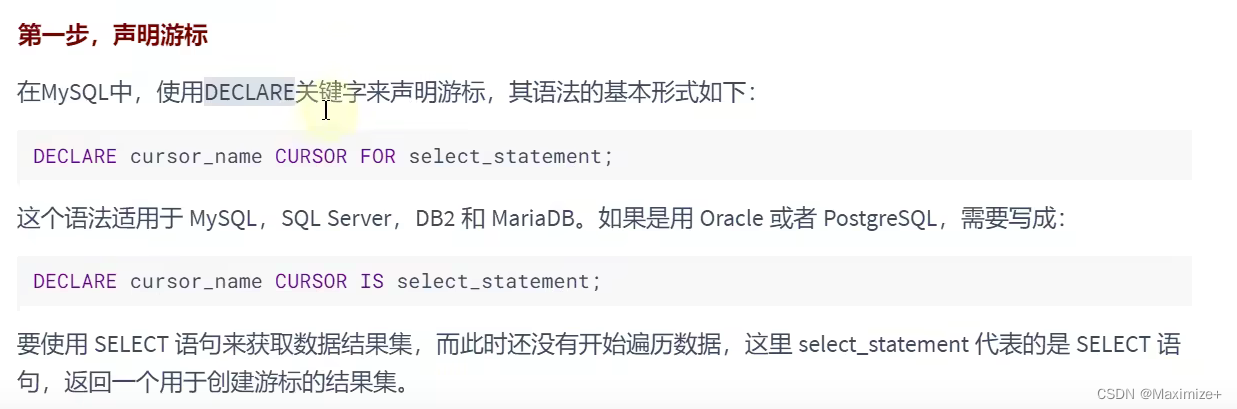Click the MariaDB text
Viewport: 1237px width, 409px height.
click(x=535, y=219)
